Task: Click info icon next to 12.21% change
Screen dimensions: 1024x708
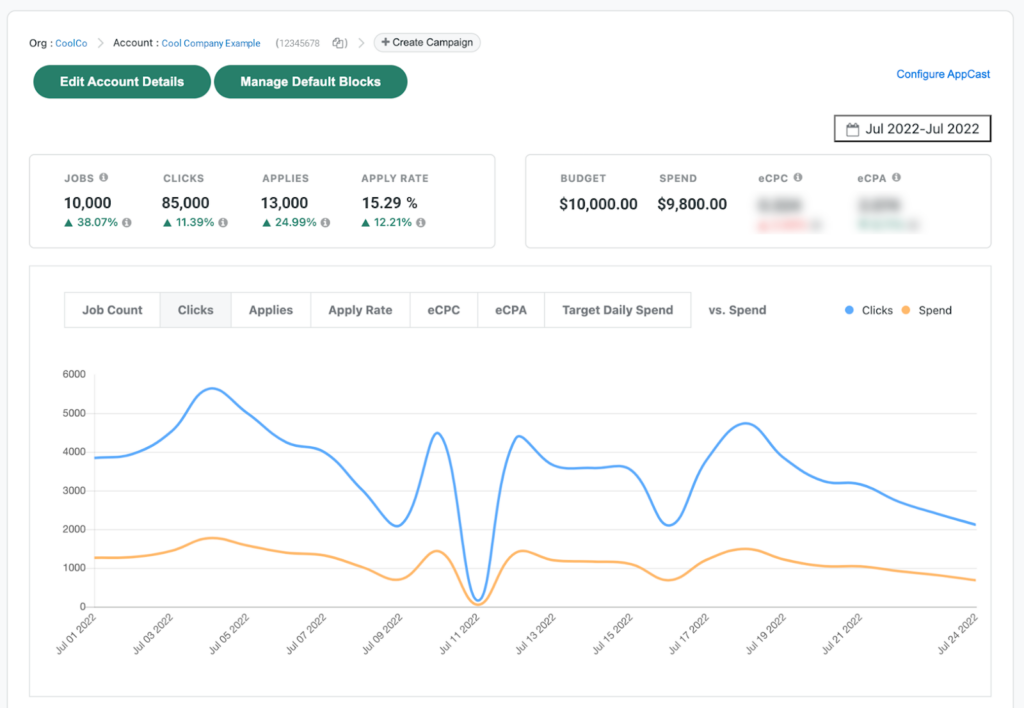Action: 421,223
